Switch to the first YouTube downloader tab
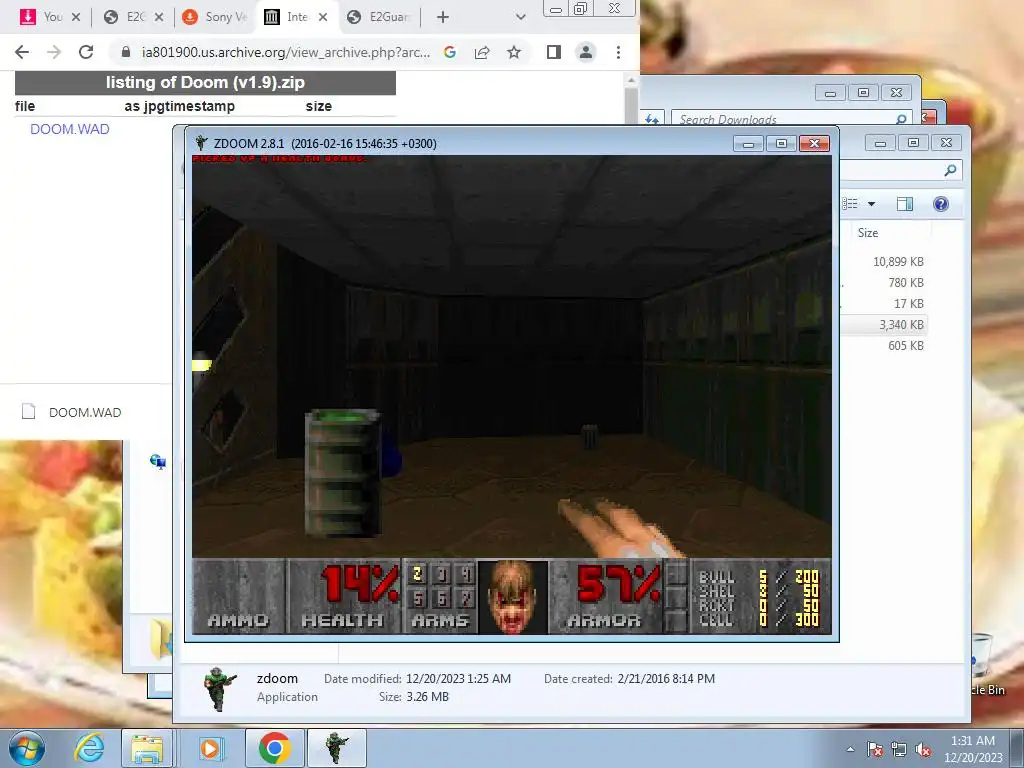Viewport: 1024px width, 768px height. coord(42,17)
